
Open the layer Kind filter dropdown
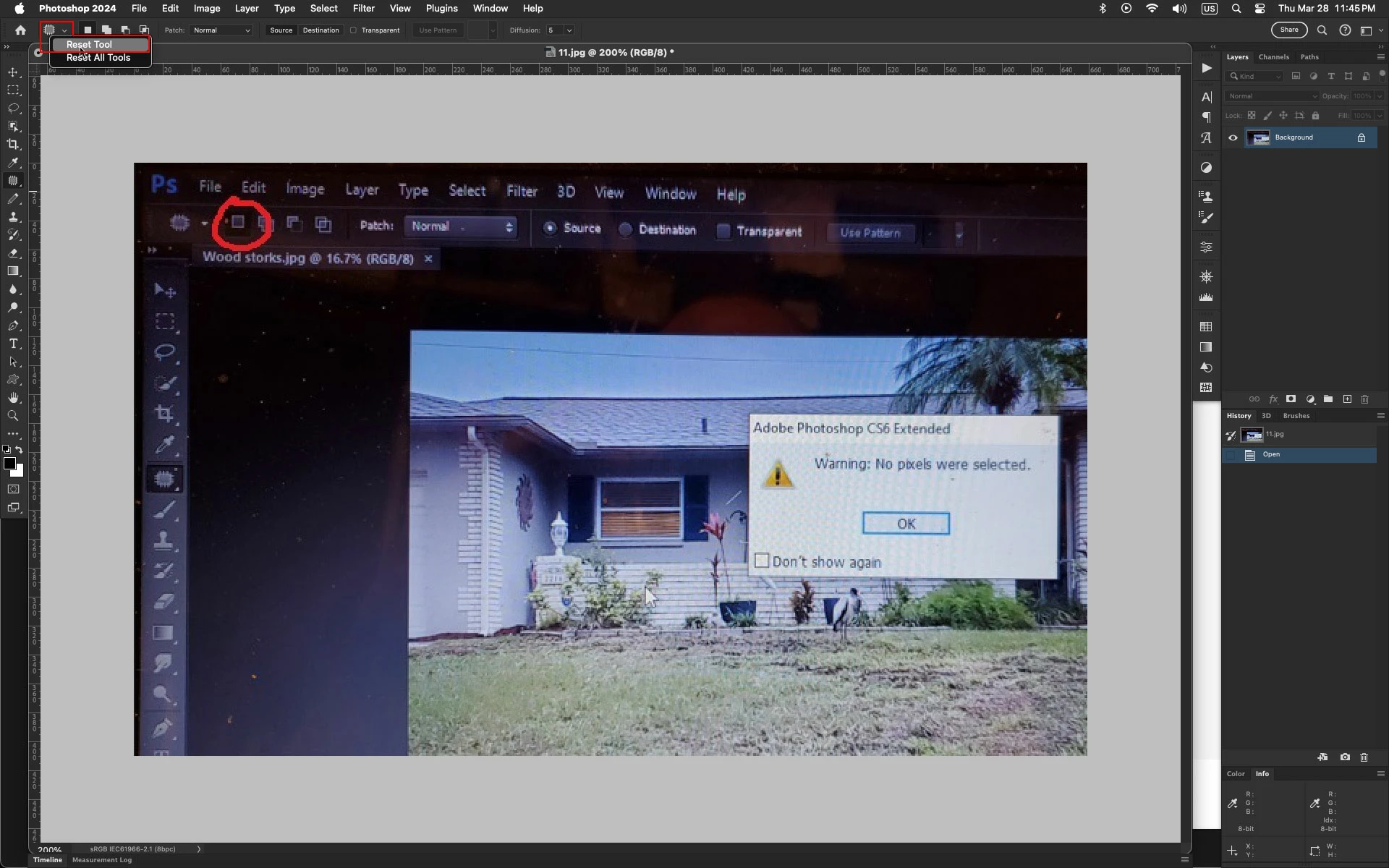click(x=1255, y=77)
